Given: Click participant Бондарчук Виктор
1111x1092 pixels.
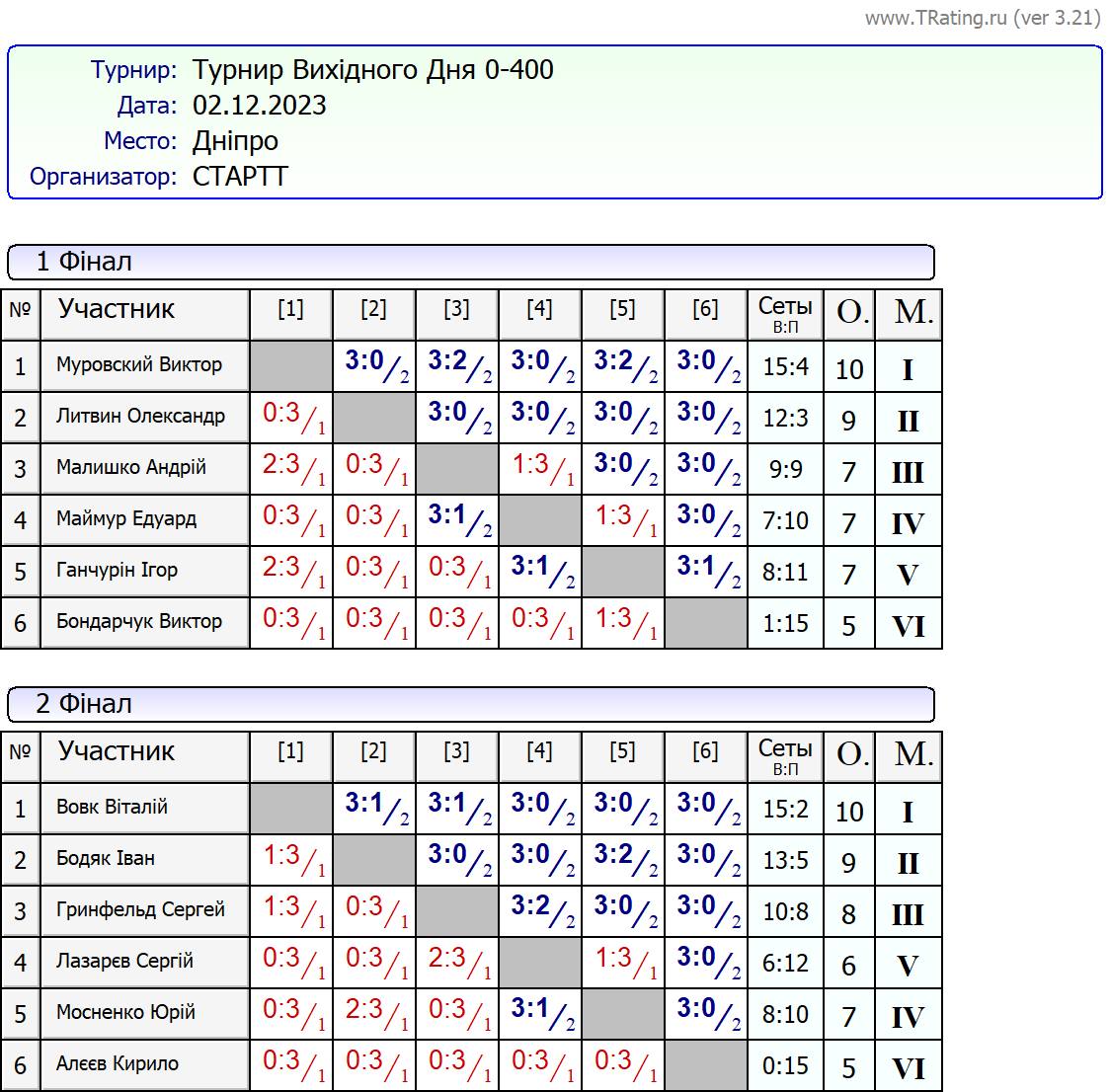Looking at the screenshot, I should point(139,621).
